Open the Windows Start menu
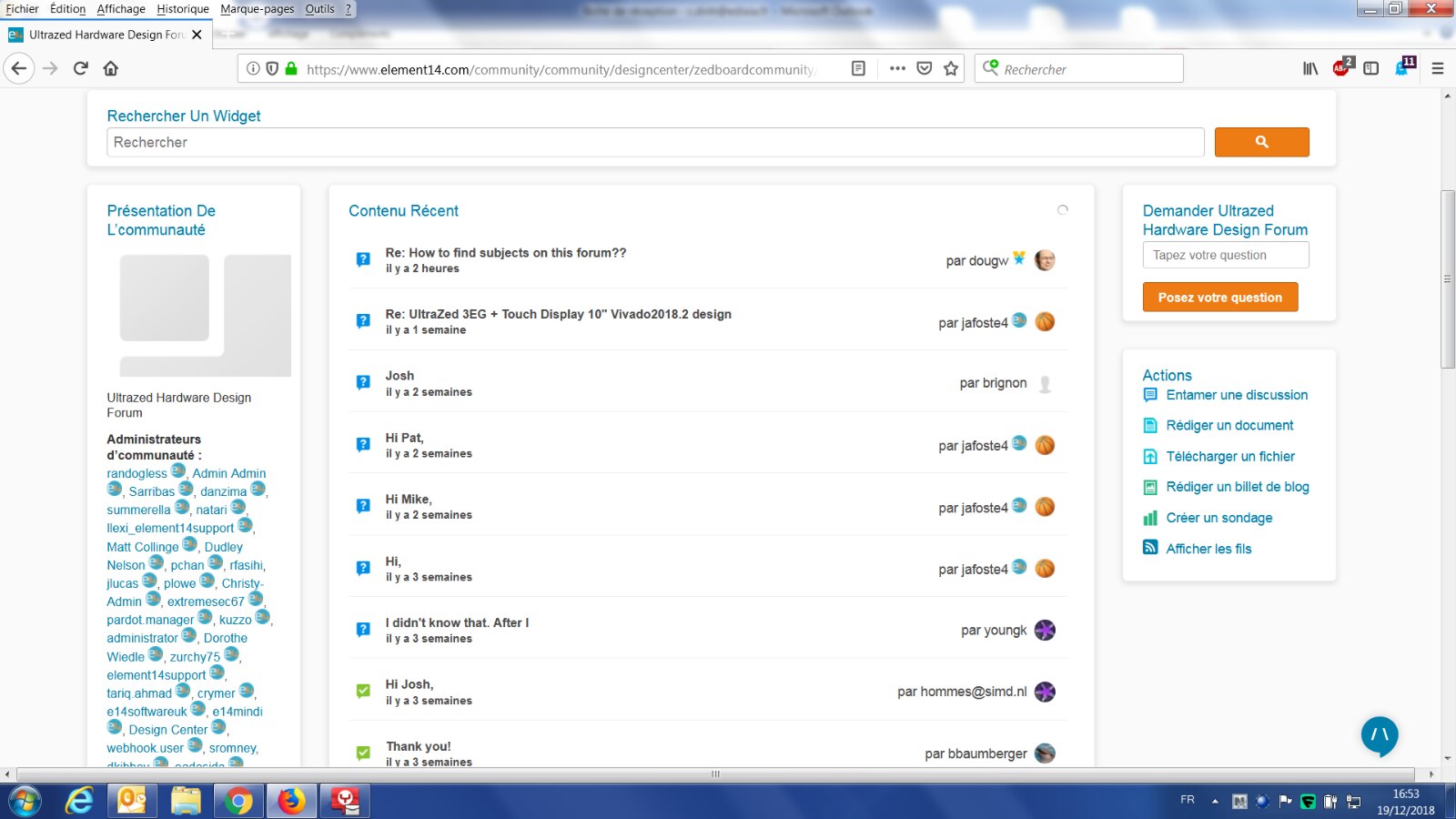 click(x=25, y=801)
